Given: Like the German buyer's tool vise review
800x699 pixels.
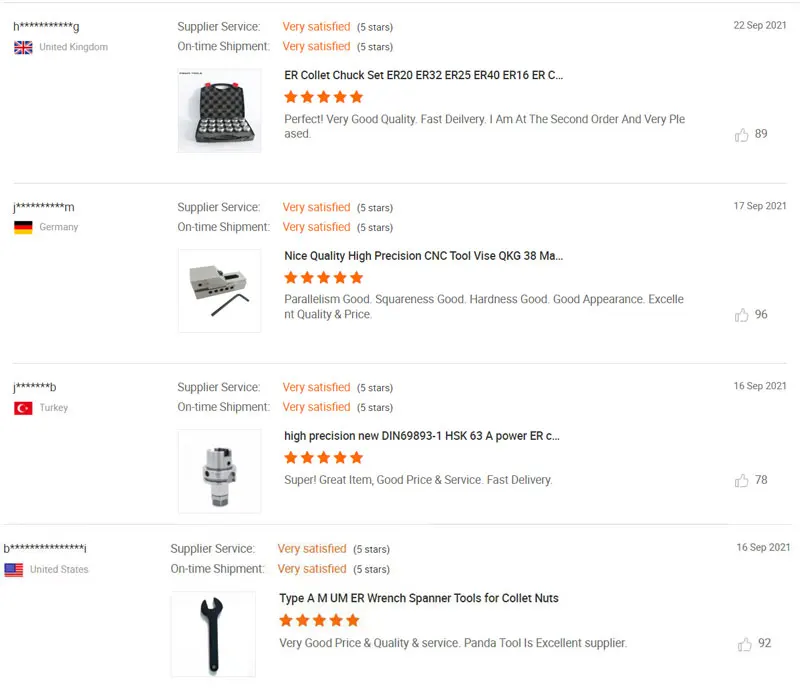Looking at the screenshot, I should click(741, 315).
